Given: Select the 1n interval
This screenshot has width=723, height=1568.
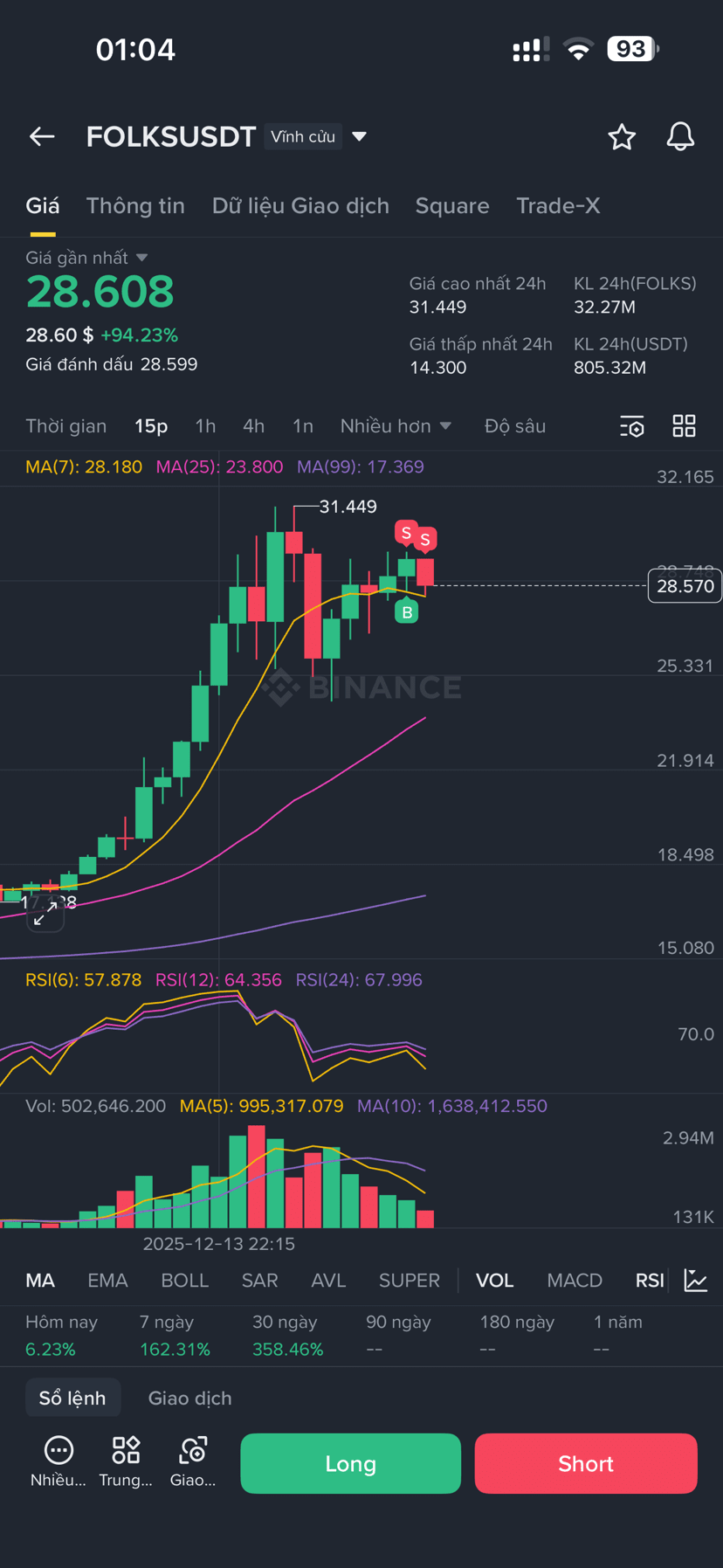Looking at the screenshot, I should coord(302,426).
